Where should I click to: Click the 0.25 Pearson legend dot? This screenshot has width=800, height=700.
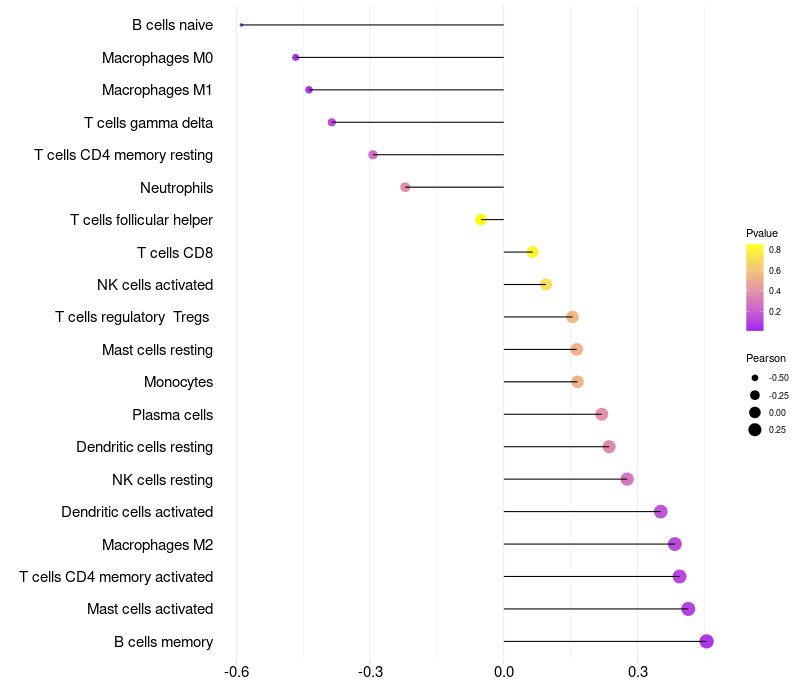pos(755,430)
